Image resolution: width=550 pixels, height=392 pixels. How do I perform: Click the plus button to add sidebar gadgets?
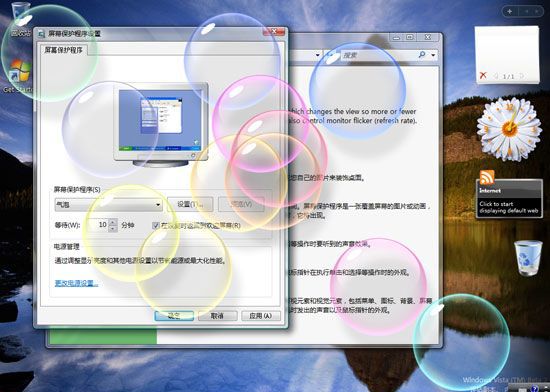click(510, 12)
